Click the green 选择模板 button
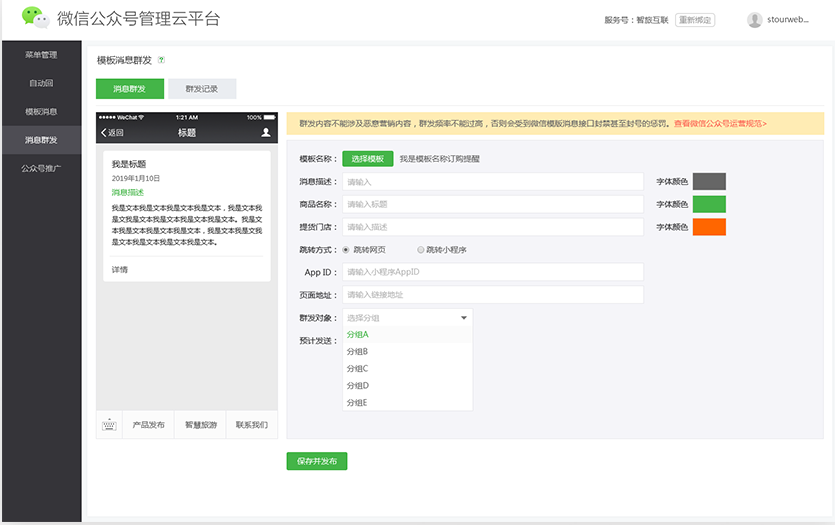Image resolution: width=835 pixels, height=525 pixels. pos(368,158)
